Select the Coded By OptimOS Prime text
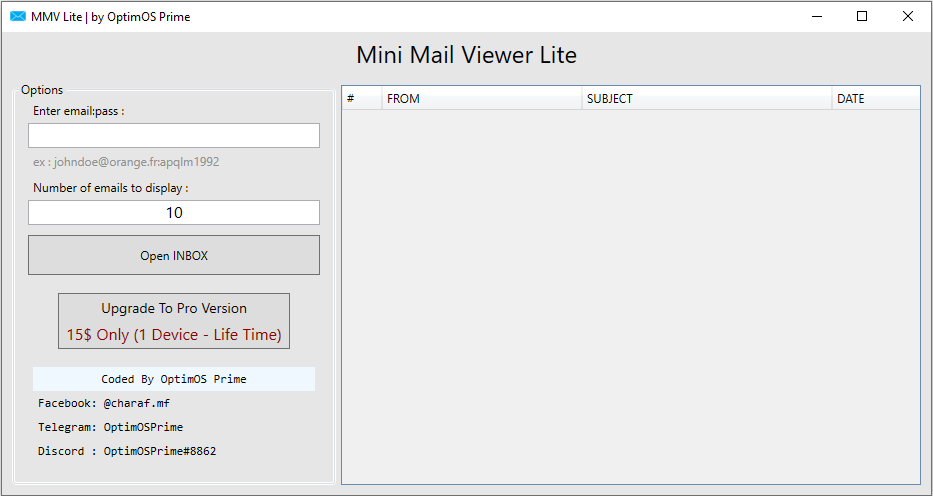The height and width of the screenshot is (496, 933). [174, 379]
